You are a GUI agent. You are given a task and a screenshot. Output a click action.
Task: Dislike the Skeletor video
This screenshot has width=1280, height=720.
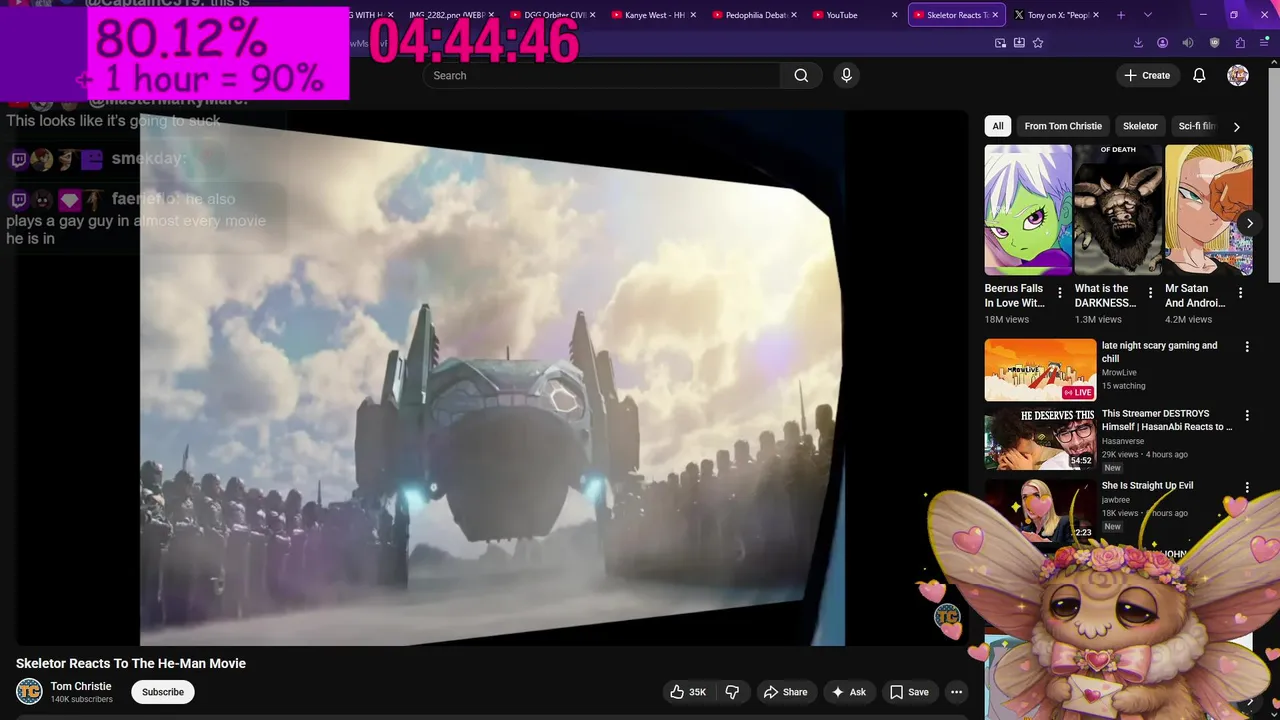click(x=732, y=692)
